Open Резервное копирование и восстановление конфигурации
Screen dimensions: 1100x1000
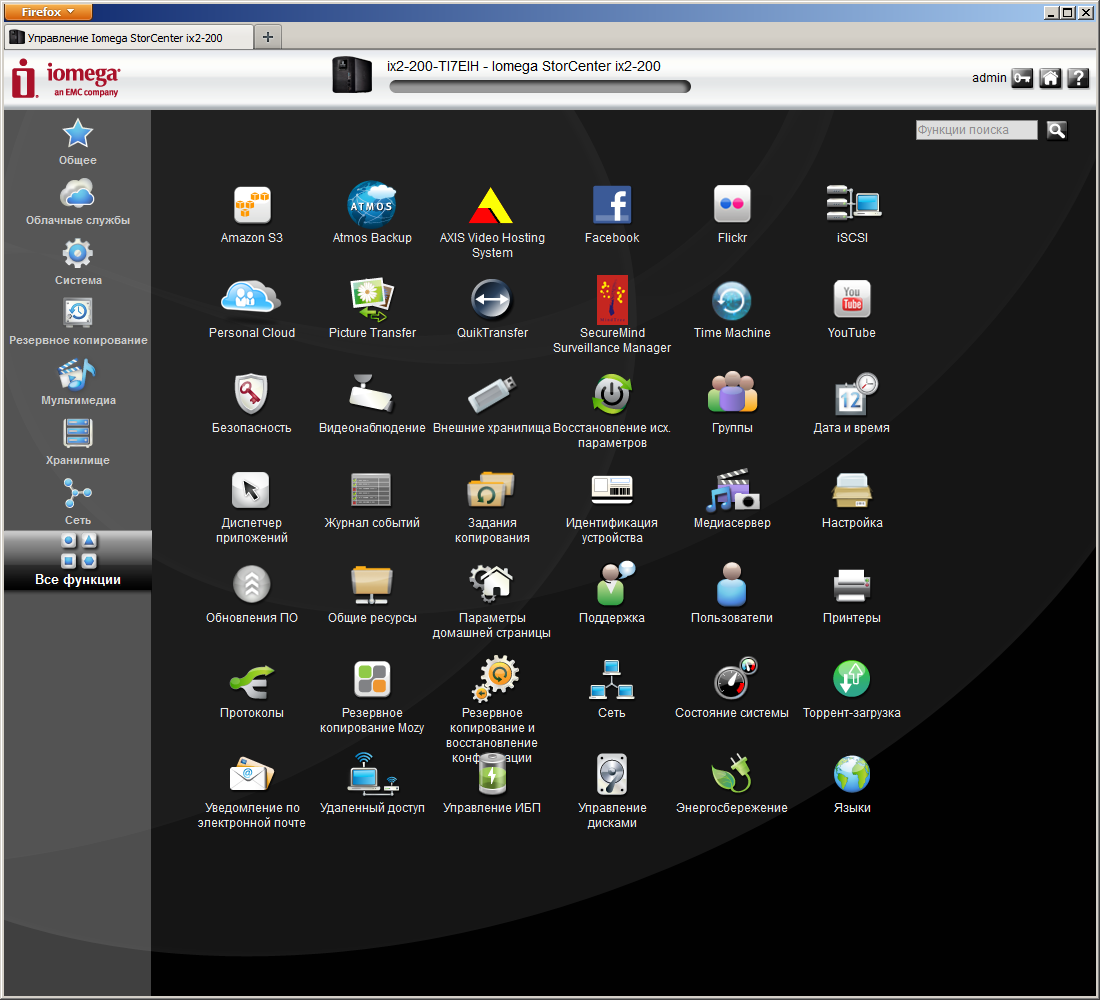[x=496, y=679]
